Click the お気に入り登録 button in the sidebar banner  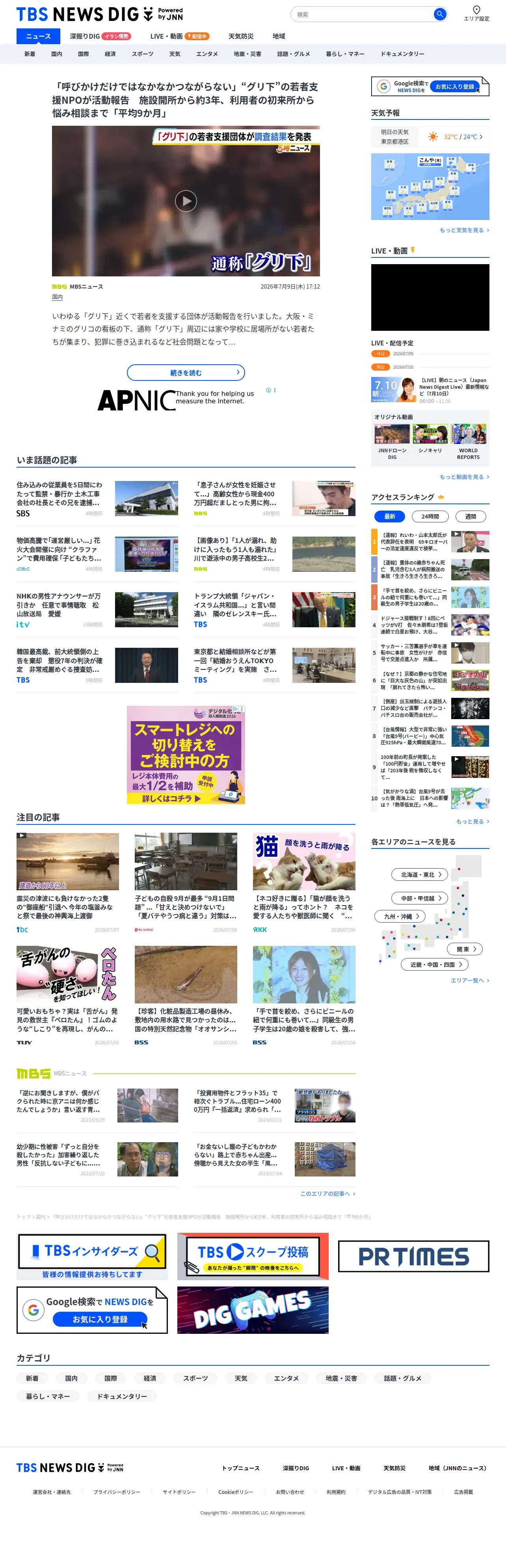click(454, 86)
